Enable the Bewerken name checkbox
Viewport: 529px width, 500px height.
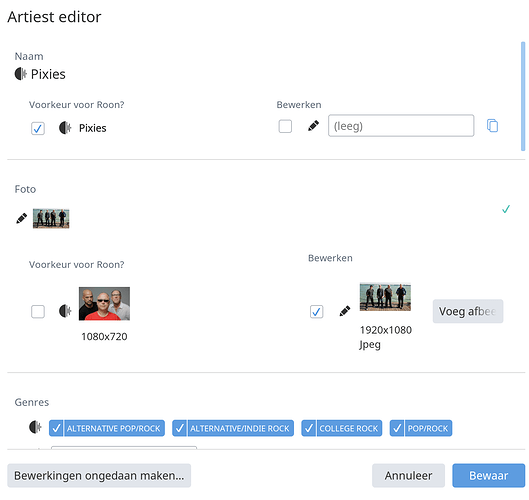[x=285, y=127]
